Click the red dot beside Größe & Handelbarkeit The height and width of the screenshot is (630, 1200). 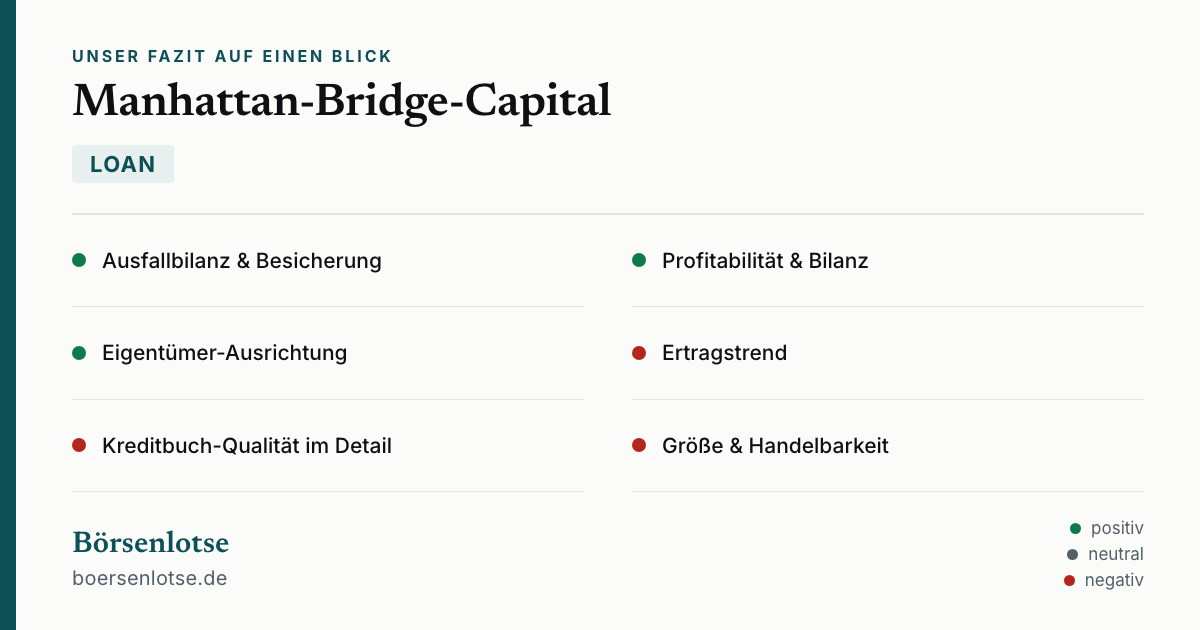pos(639,445)
